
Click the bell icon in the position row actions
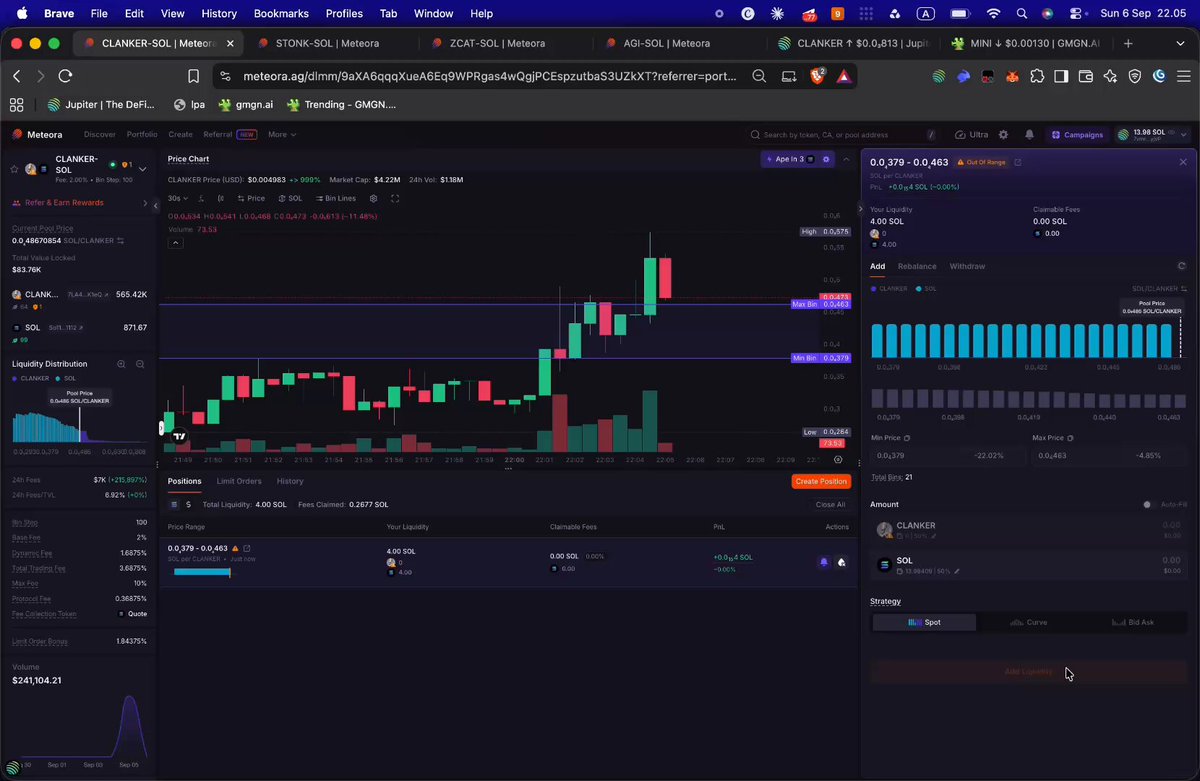pos(824,562)
